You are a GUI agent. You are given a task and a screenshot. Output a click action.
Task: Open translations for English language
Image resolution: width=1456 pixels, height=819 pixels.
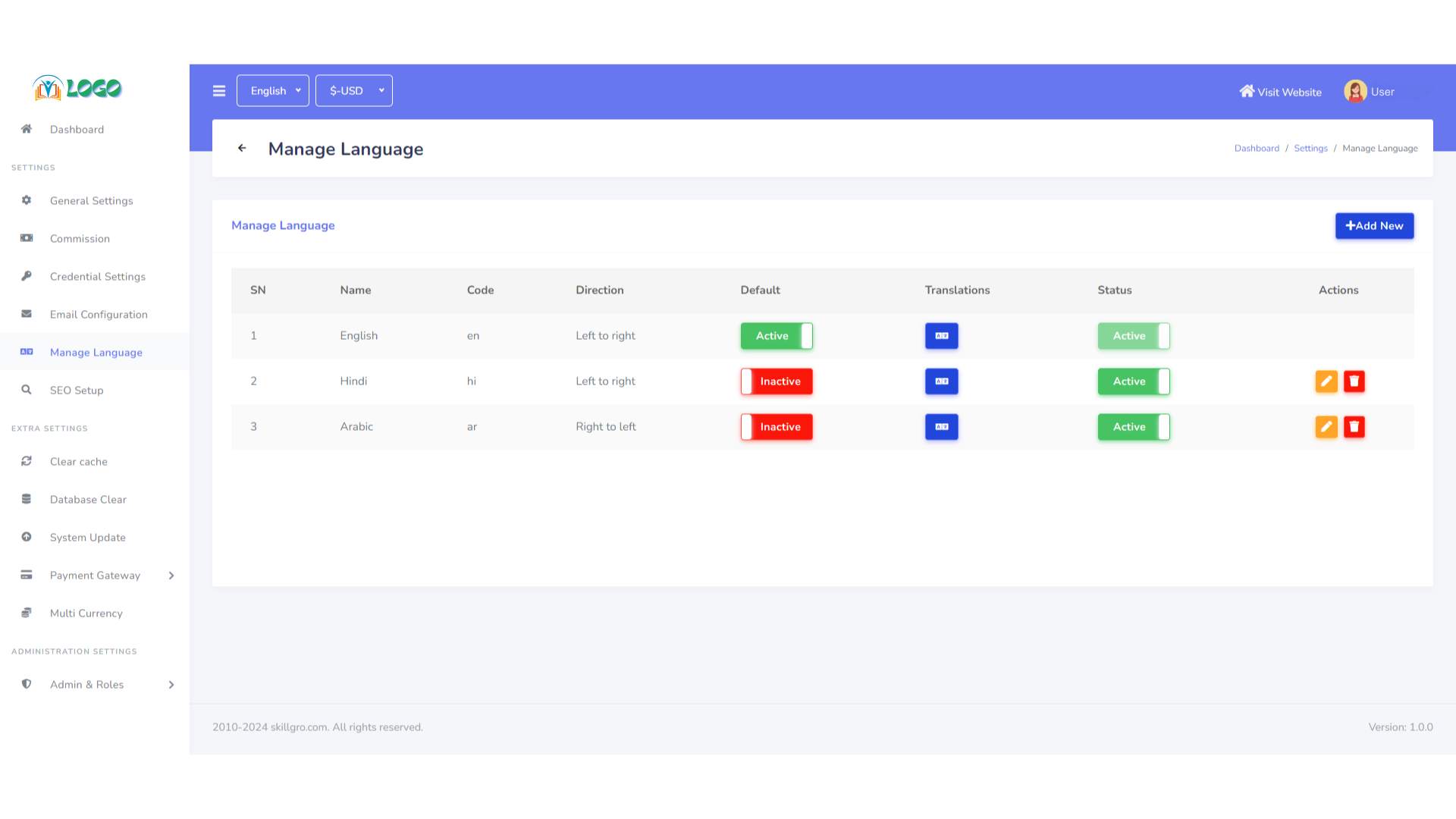coord(941,336)
